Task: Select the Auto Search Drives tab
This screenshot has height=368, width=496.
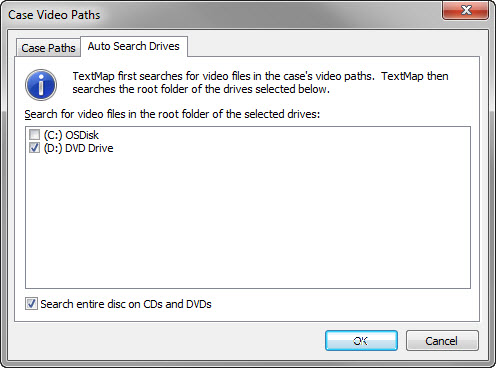Action: 134,46
